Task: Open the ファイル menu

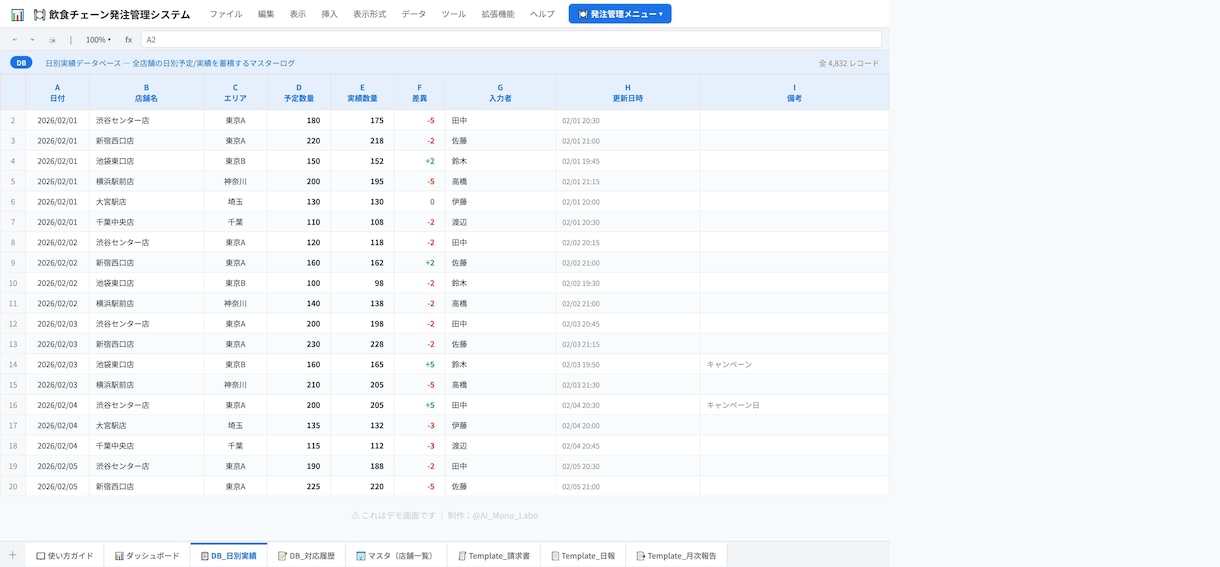Action: click(x=225, y=14)
